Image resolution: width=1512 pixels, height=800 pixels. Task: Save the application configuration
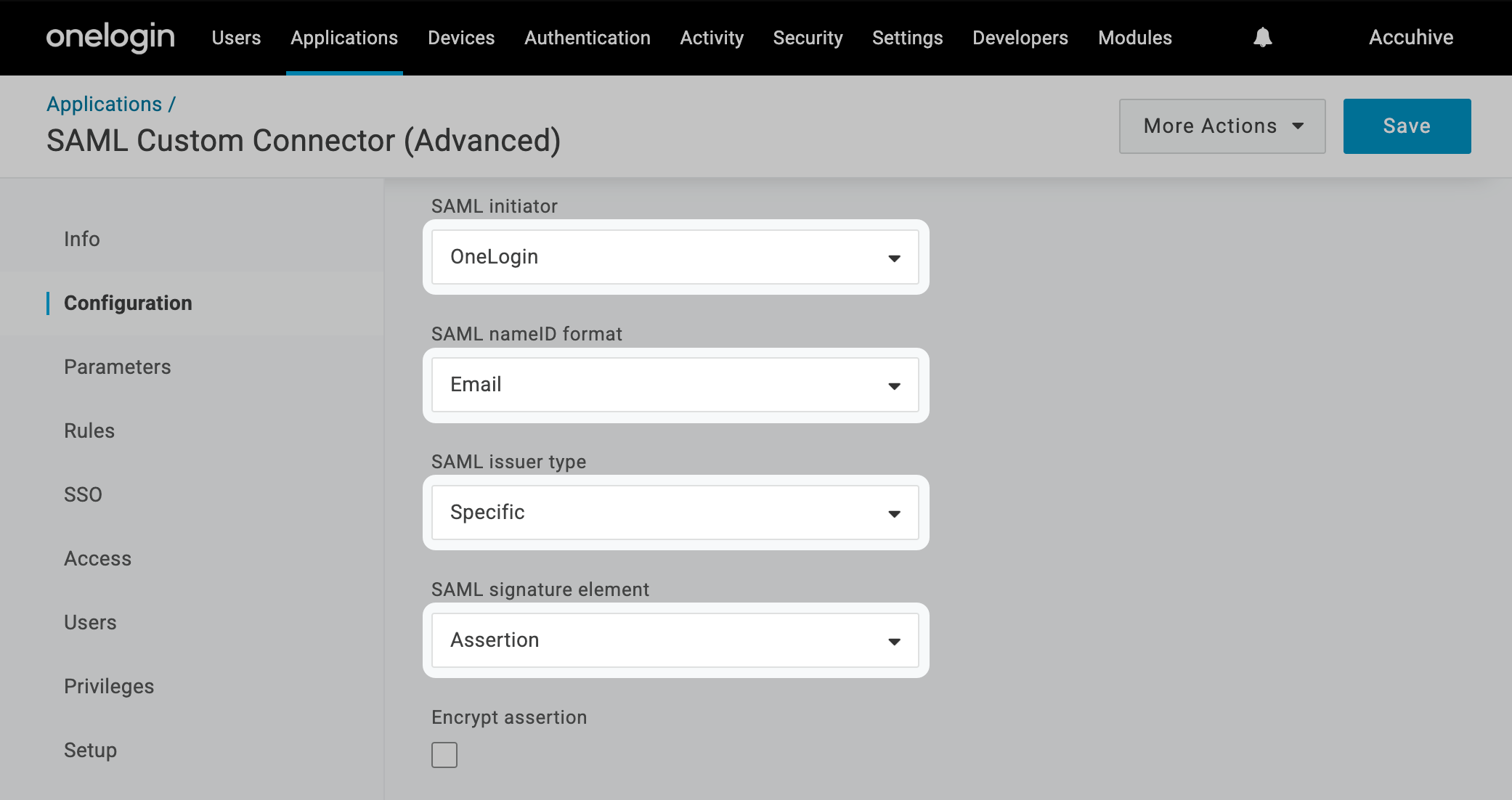(1407, 126)
